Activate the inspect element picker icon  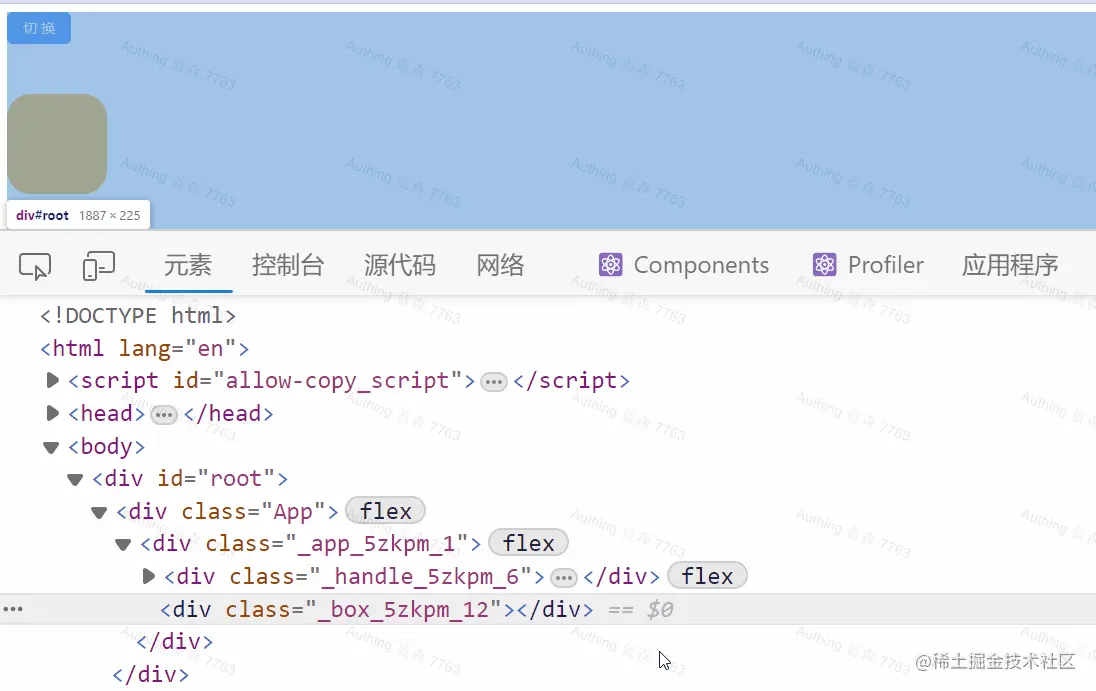click(35, 266)
